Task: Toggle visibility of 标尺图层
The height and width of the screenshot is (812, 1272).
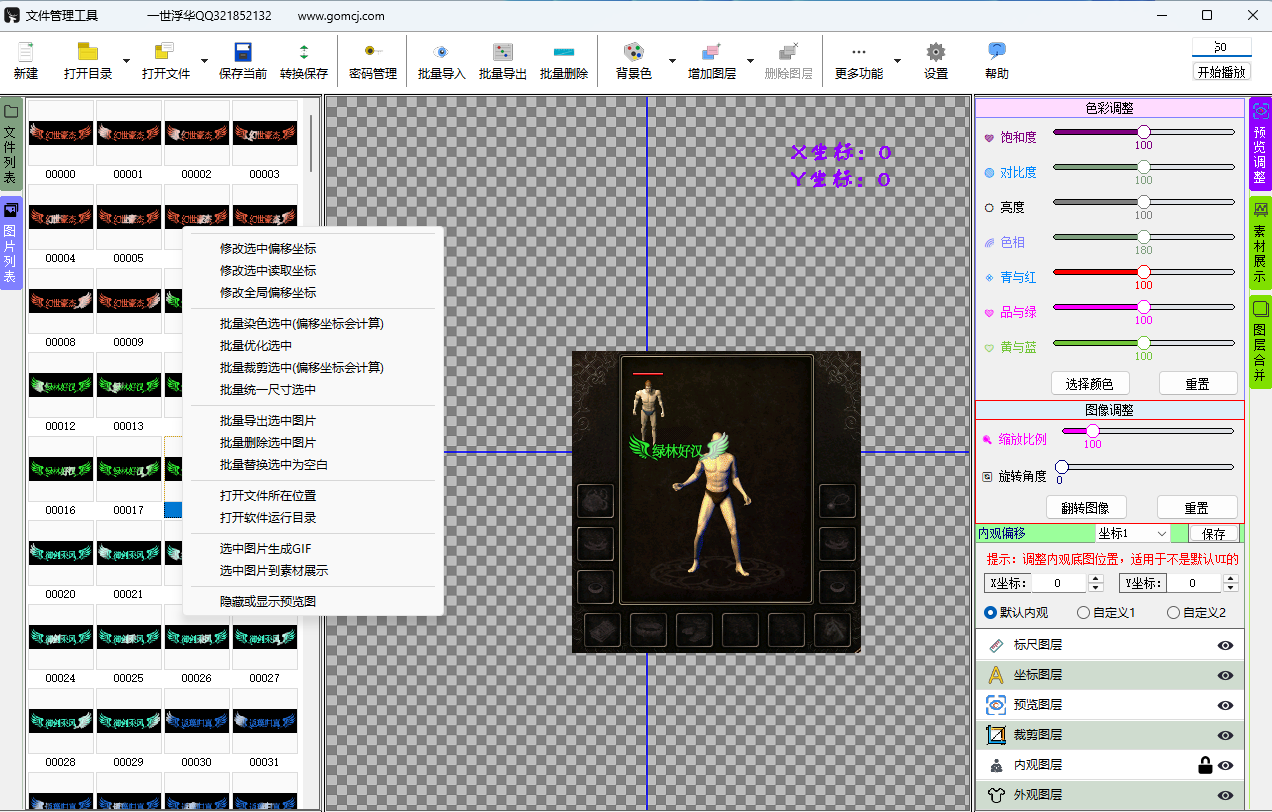Action: click(1225, 646)
